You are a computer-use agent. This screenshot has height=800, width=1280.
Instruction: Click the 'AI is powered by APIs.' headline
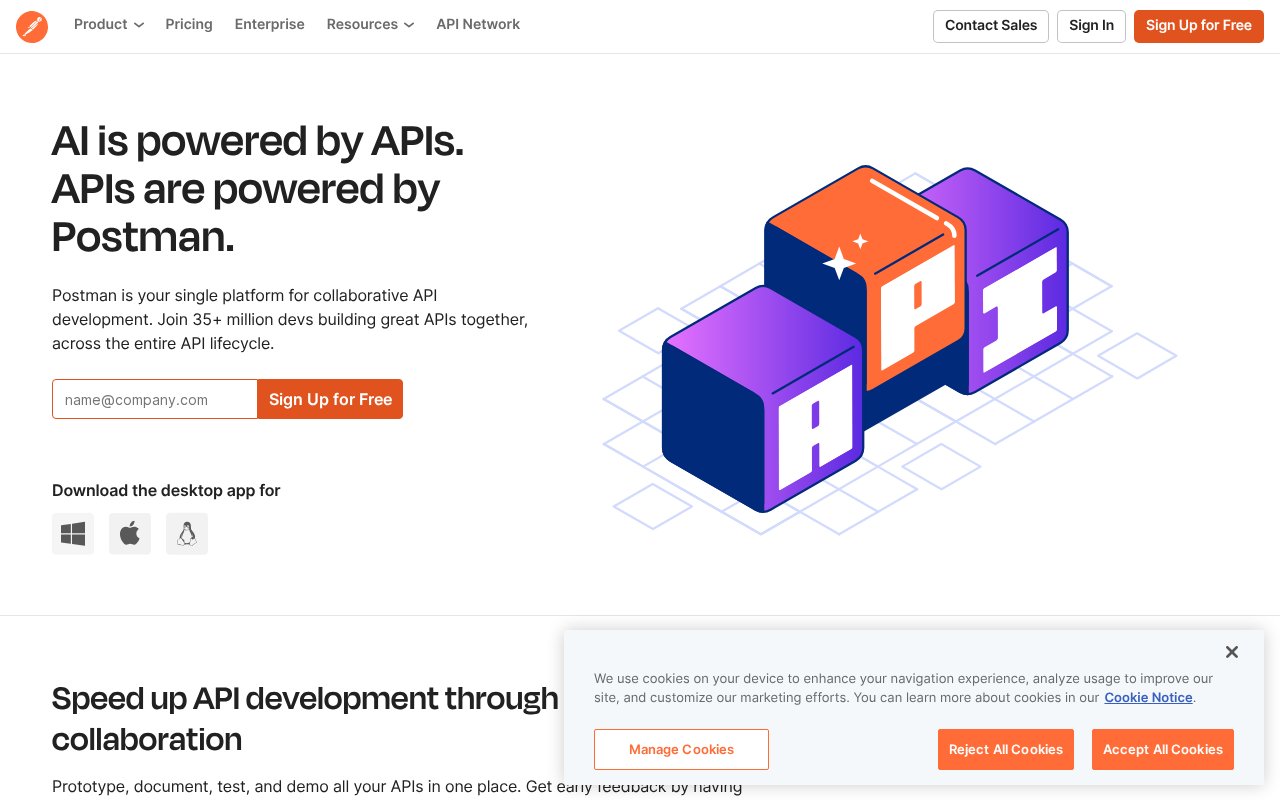pos(258,141)
